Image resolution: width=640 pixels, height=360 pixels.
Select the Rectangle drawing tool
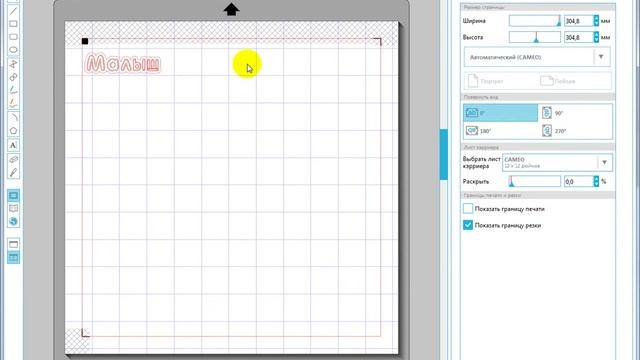pyautogui.click(x=13, y=24)
